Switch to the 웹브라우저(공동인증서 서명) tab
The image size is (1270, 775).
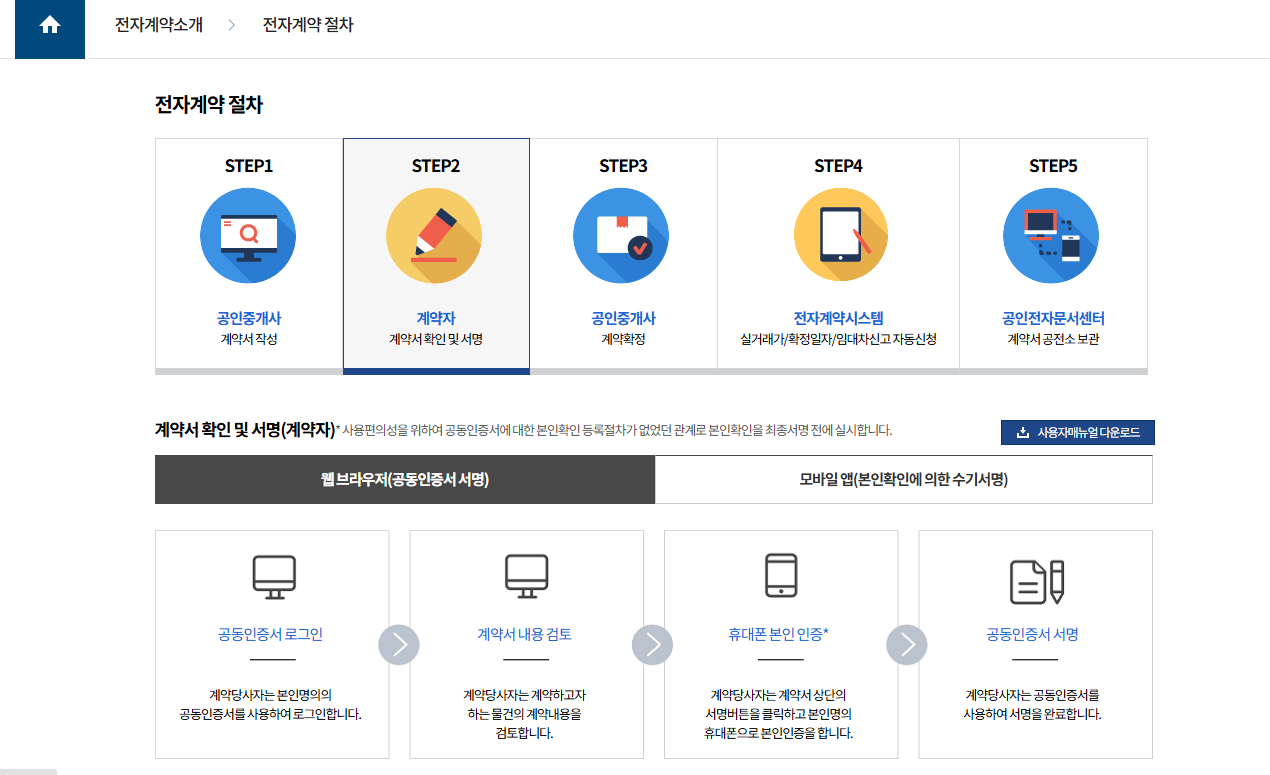click(404, 479)
